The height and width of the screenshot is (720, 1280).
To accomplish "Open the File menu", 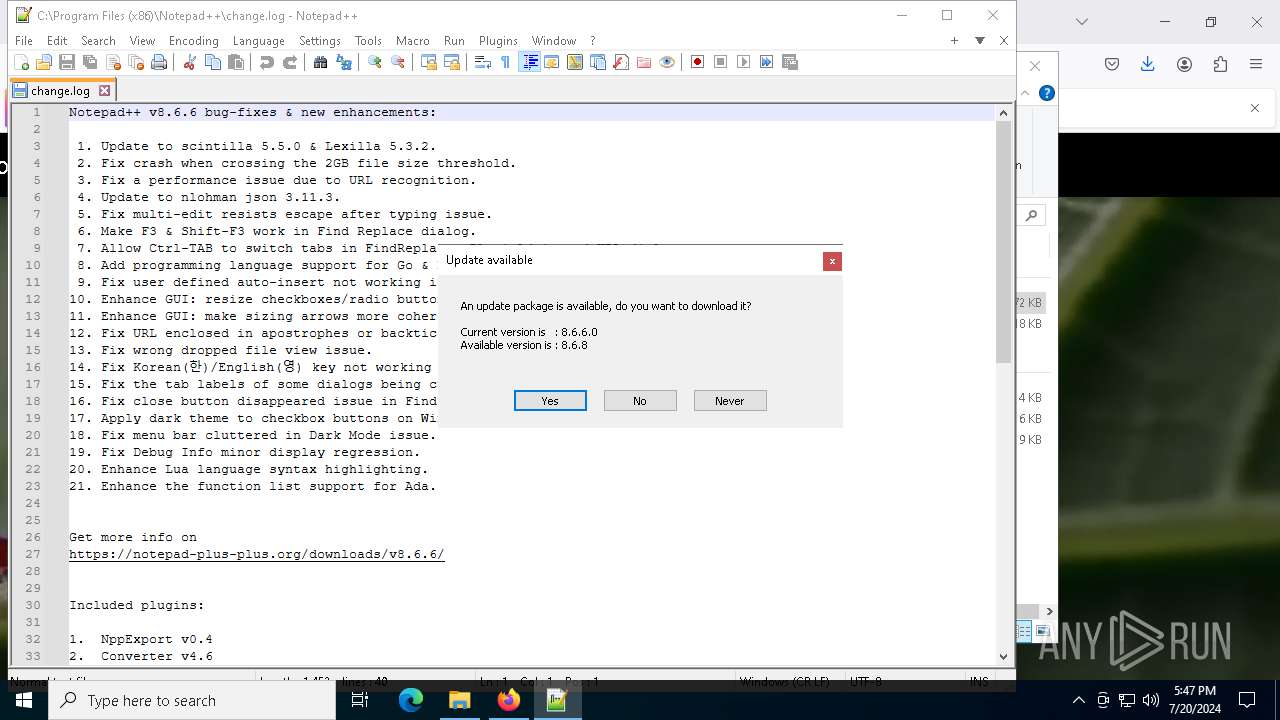I will coord(24,41).
